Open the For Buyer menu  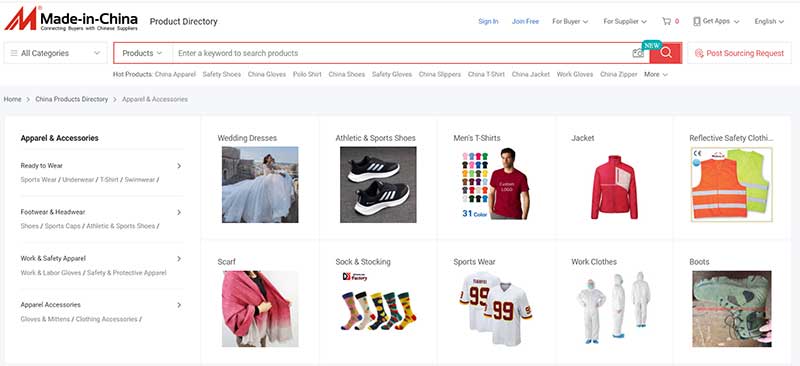570,21
